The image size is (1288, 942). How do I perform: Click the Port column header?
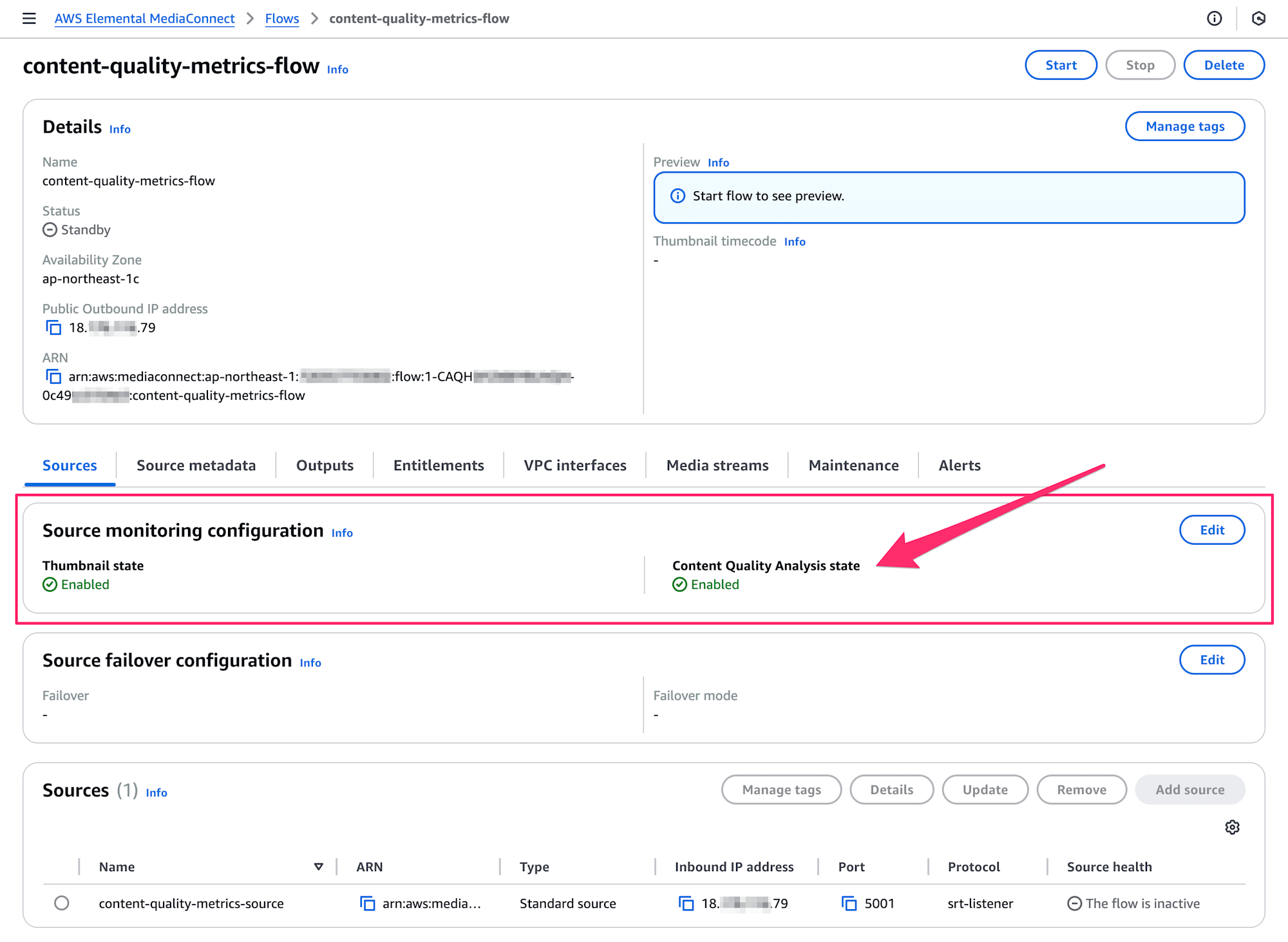click(851, 867)
